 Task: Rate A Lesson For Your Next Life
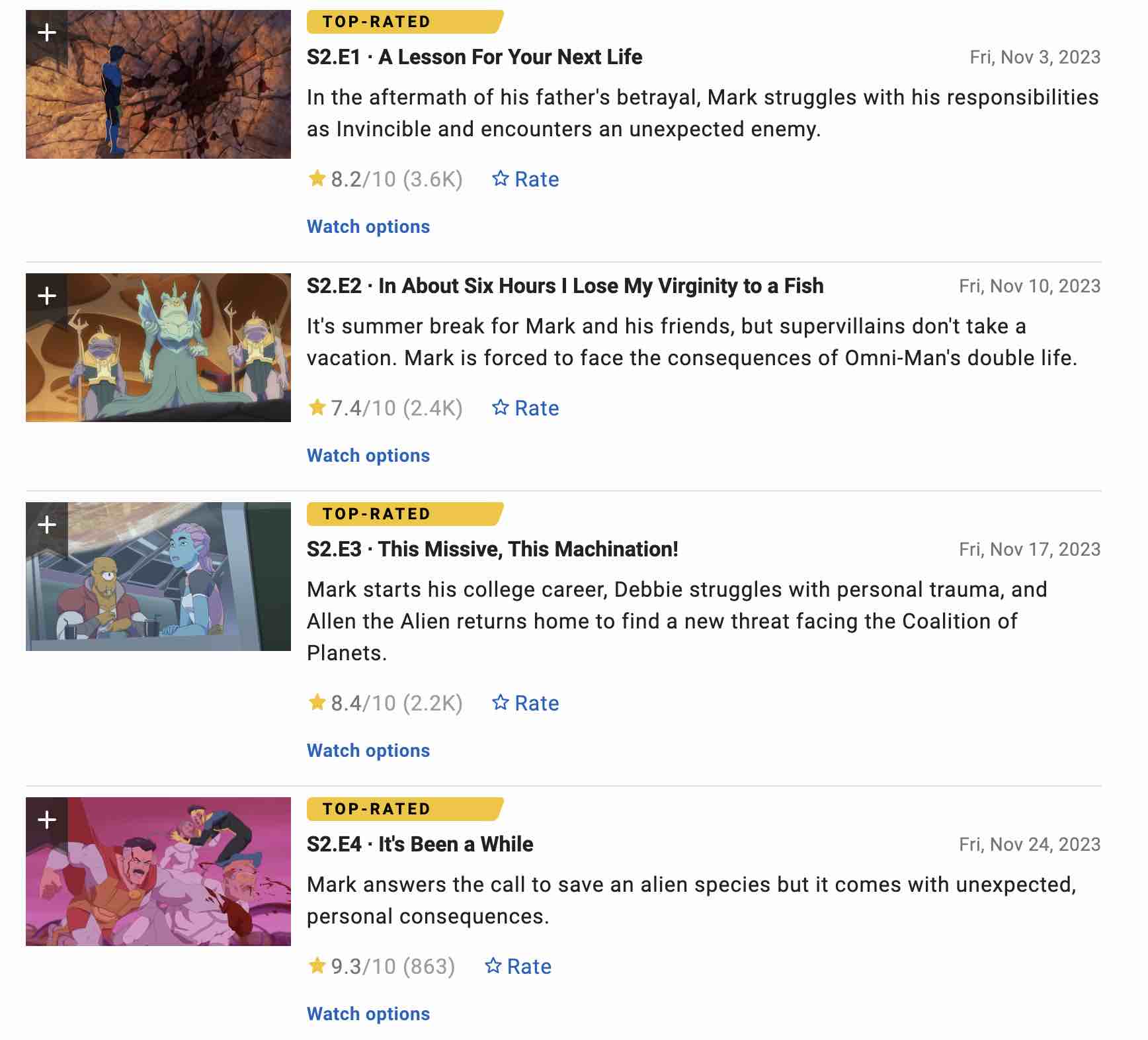(x=526, y=179)
